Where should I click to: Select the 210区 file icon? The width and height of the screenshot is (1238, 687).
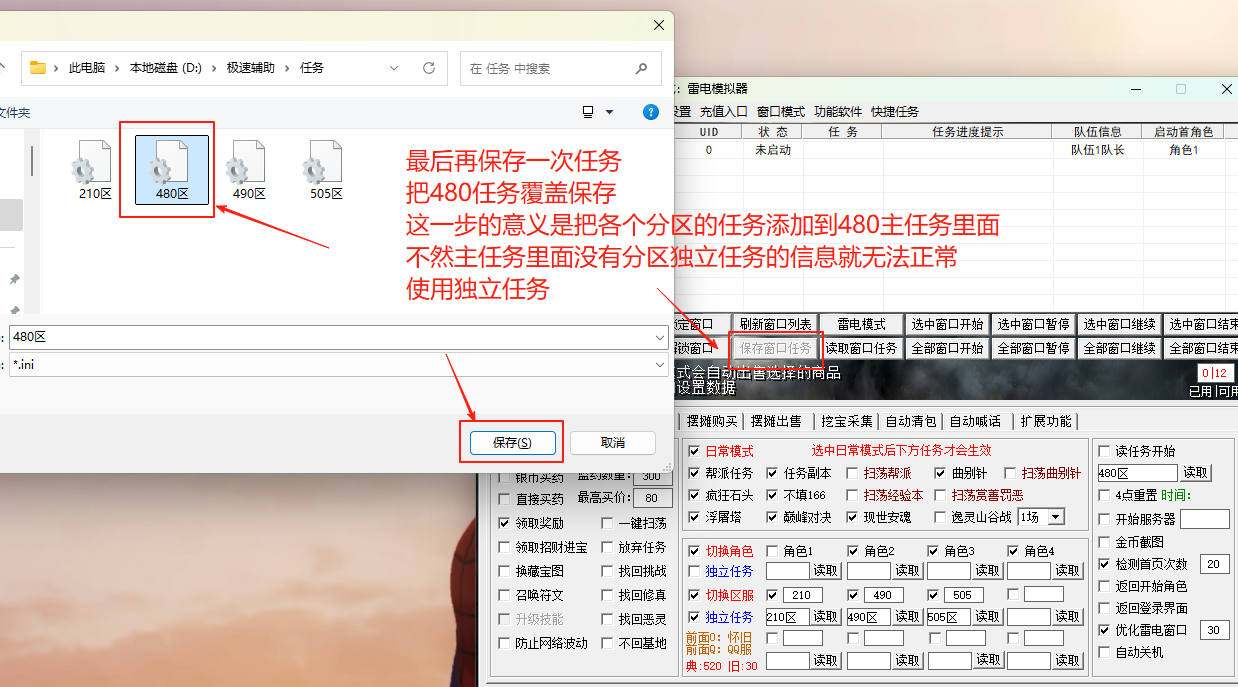(95, 170)
